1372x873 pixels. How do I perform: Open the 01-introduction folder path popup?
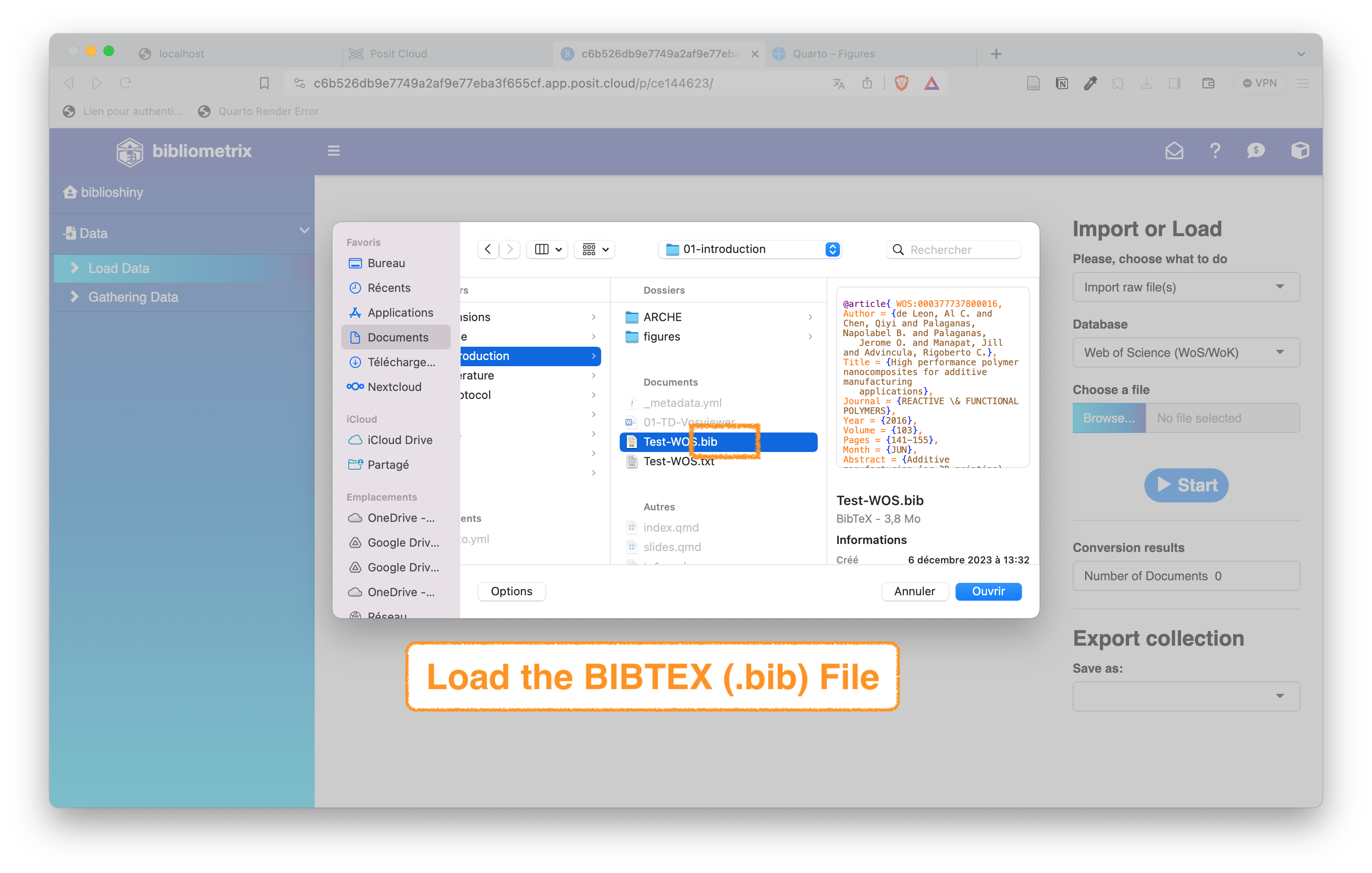(749, 249)
